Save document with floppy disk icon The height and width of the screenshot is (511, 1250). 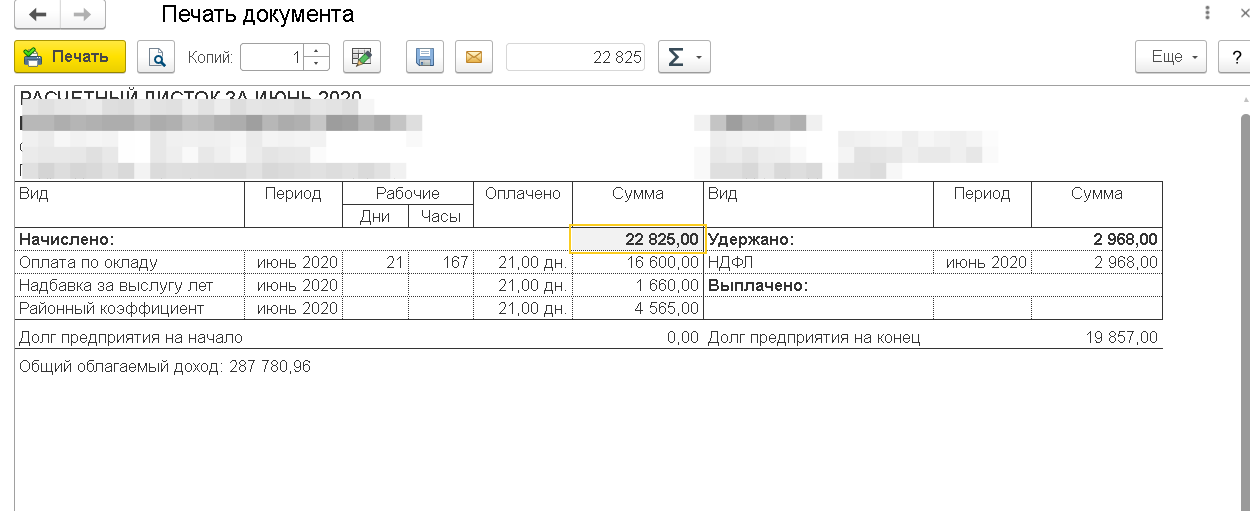click(x=424, y=57)
